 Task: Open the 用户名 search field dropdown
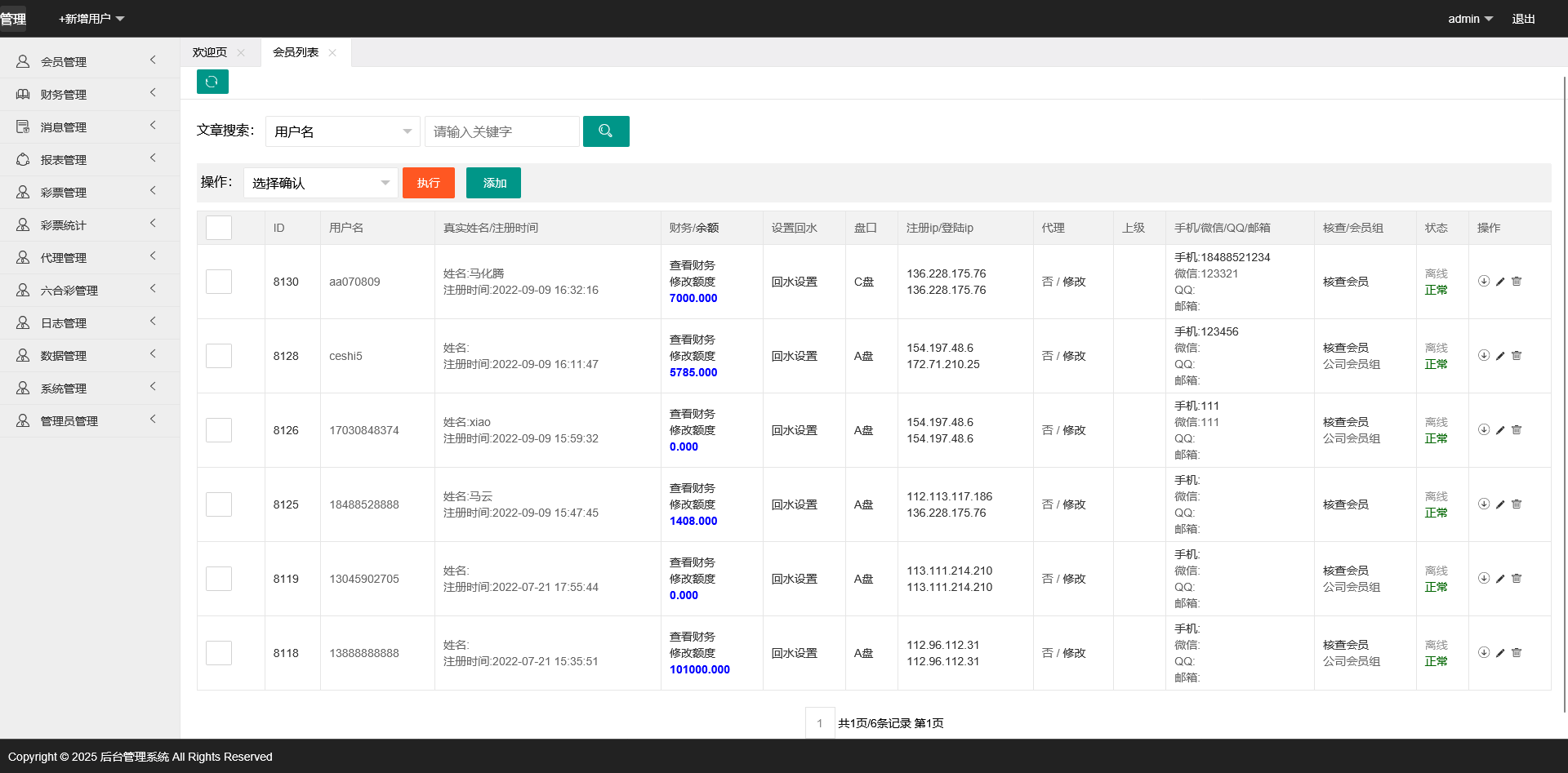(342, 131)
